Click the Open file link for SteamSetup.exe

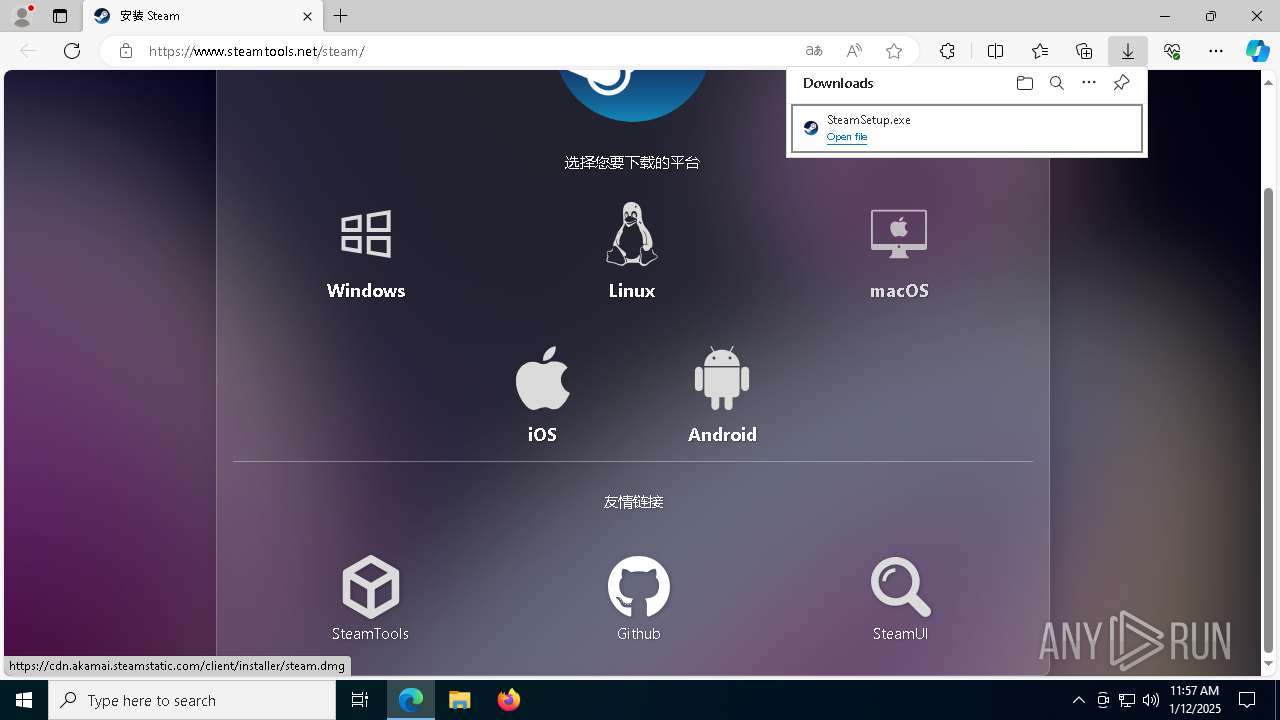point(847,137)
